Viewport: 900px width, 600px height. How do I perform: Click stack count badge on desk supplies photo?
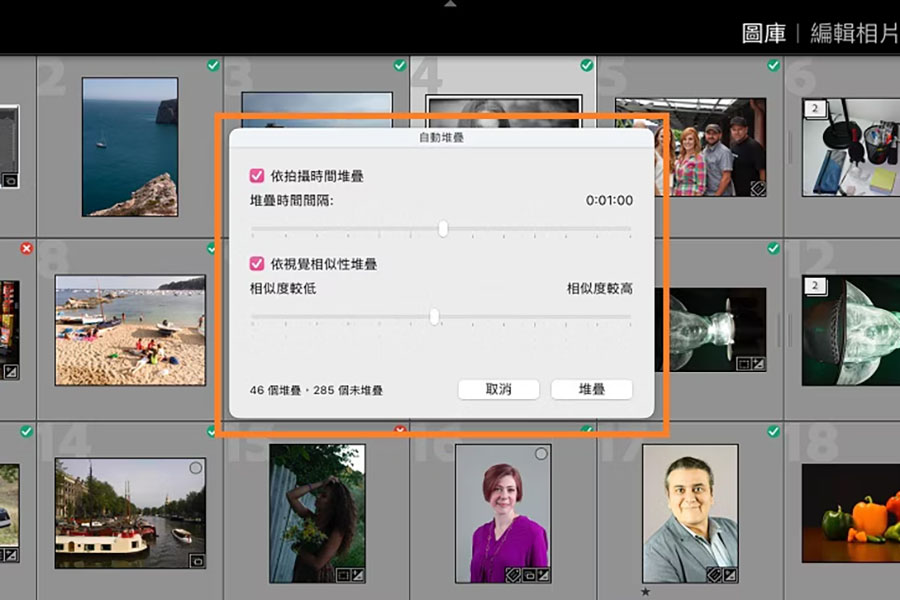coord(815,109)
